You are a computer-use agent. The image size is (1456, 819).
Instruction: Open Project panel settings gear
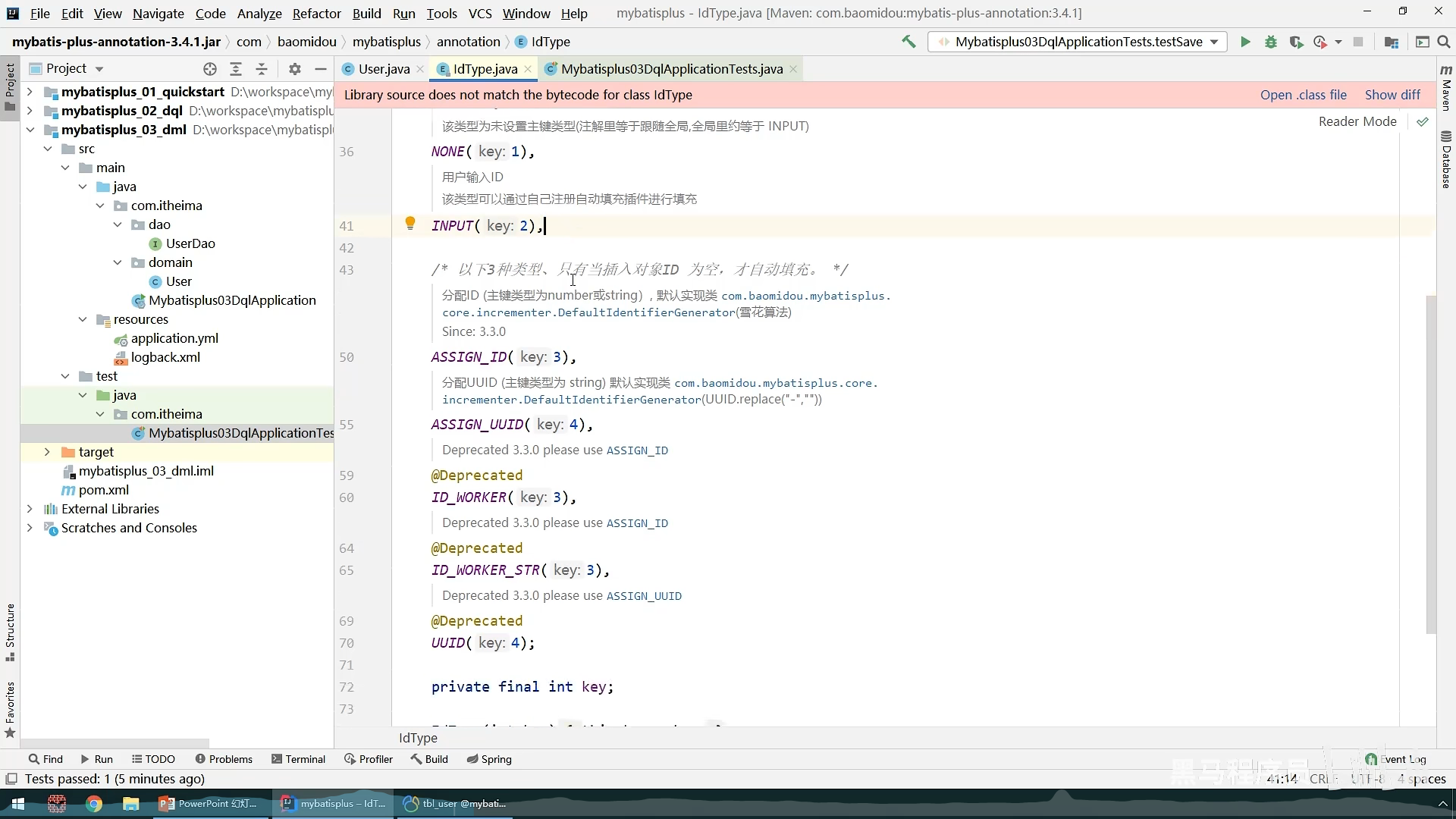coord(295,69)
